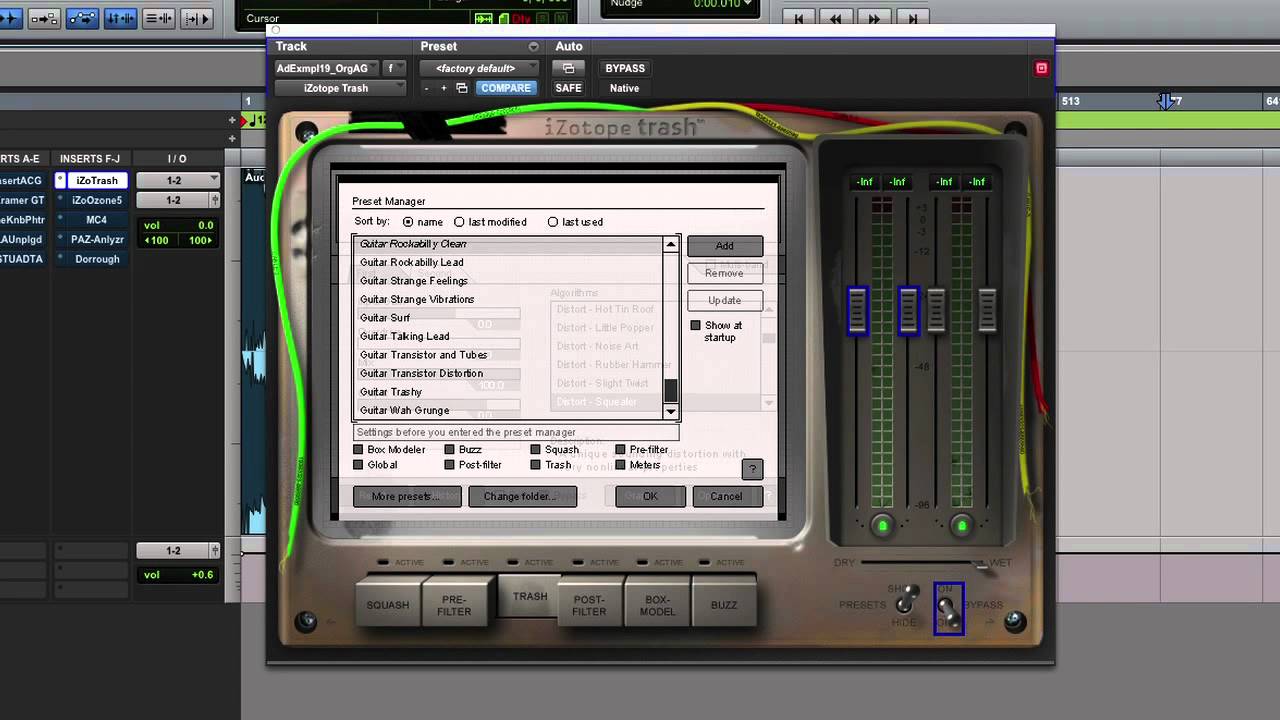Toggle the Meters checkbox
The image size is (1280, 720).
(621, 465)
